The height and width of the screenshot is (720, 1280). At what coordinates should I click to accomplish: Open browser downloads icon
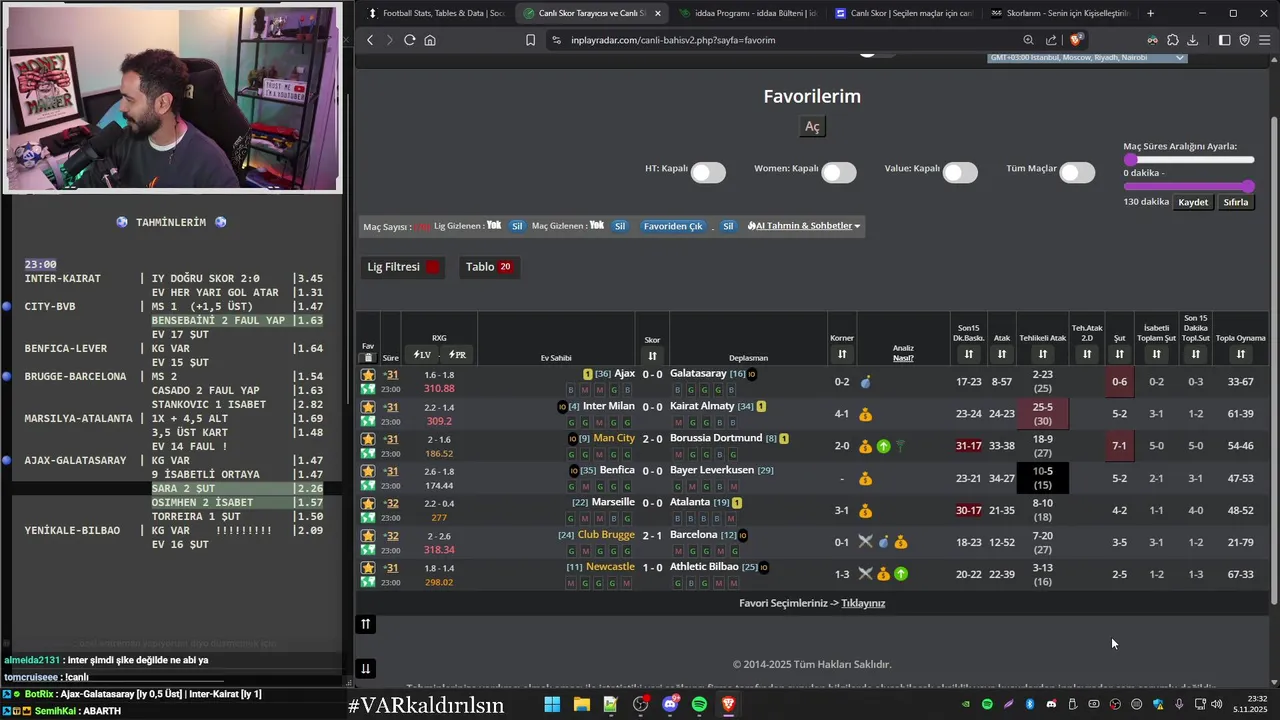[x=1192, y=40]
